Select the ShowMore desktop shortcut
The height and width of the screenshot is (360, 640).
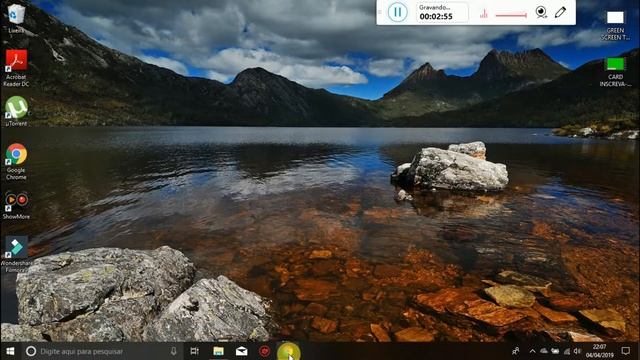16,206
